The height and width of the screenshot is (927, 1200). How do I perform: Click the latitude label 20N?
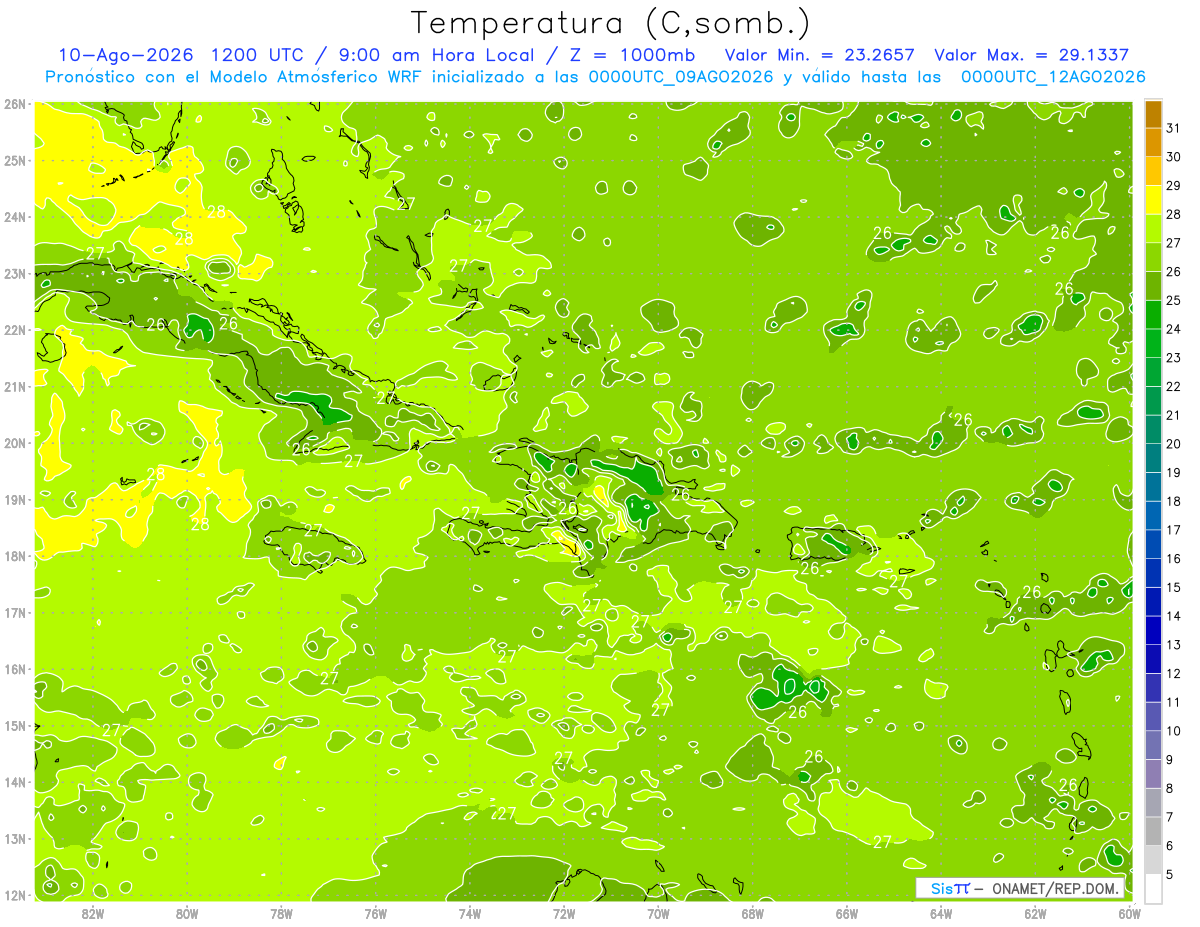(15, 443)
